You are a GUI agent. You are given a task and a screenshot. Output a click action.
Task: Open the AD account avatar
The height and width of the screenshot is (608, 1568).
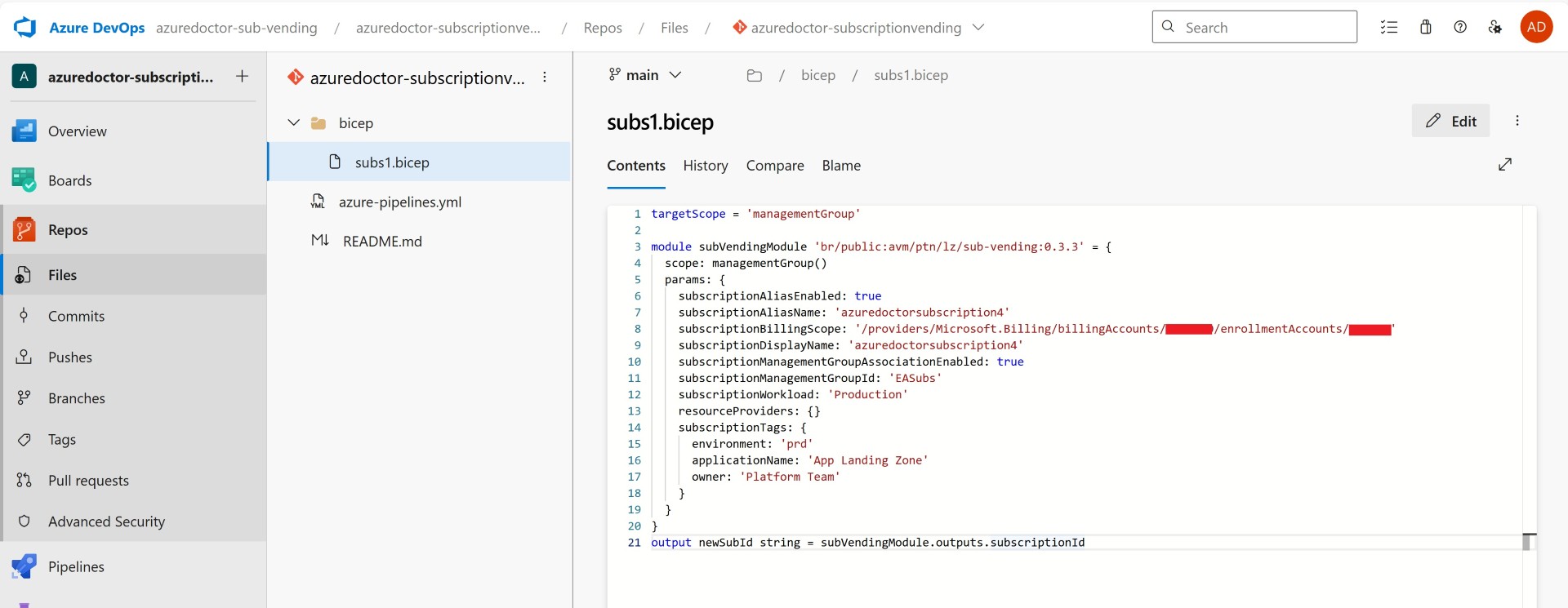[x=1536, y=27]
